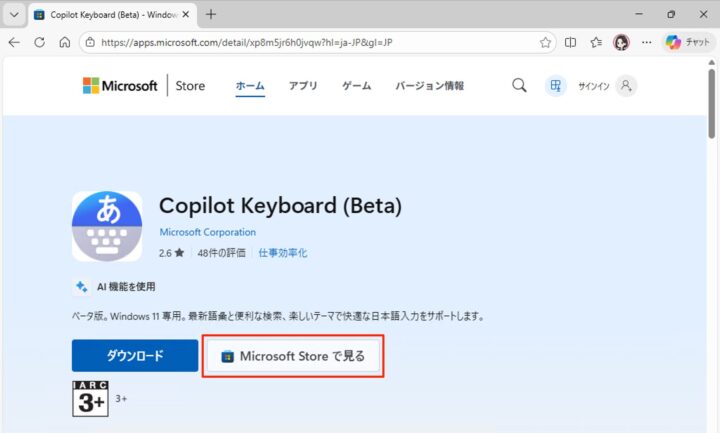Screen dimensions: 720x433
Task: Open the Microsoft Corporation publisher link
Action: click(207, 233)
